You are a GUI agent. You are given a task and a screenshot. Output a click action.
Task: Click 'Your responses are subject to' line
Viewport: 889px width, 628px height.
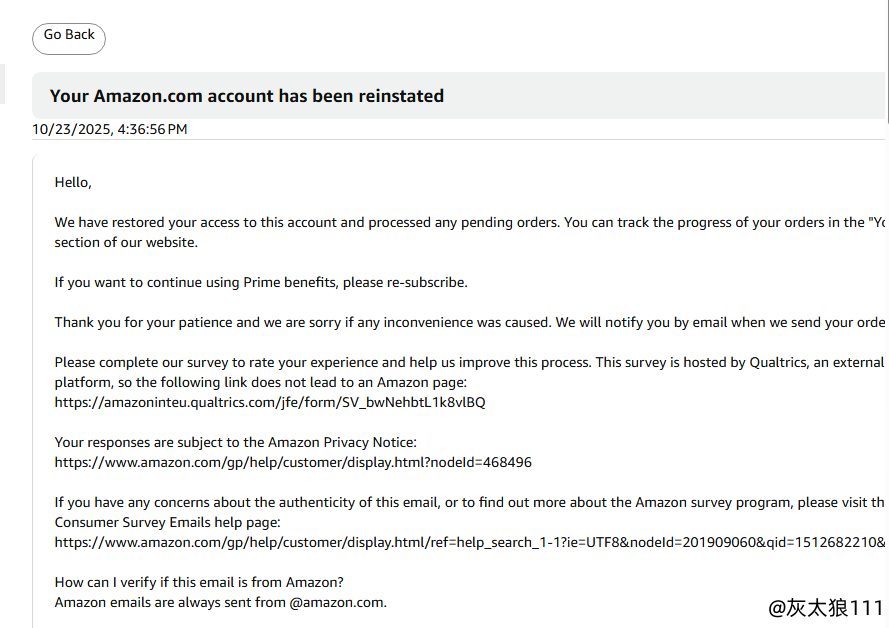pos(235,442)
